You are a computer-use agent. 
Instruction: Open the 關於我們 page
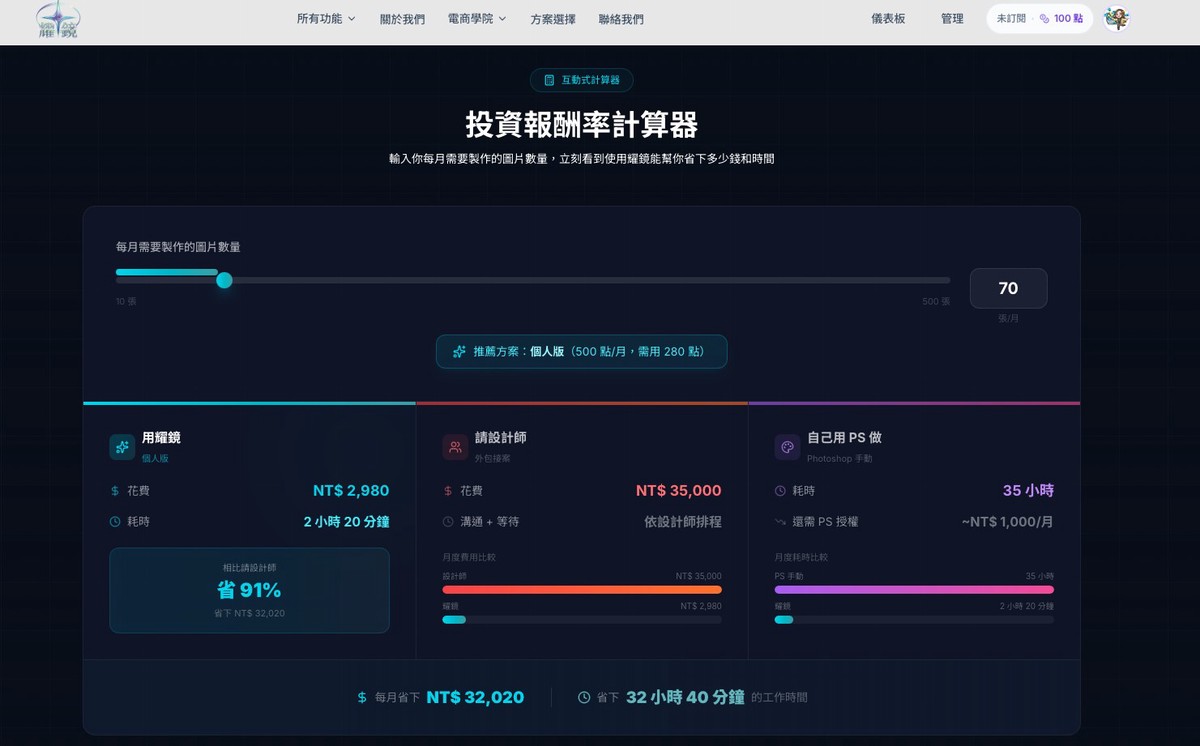click(x=402, y=19)
